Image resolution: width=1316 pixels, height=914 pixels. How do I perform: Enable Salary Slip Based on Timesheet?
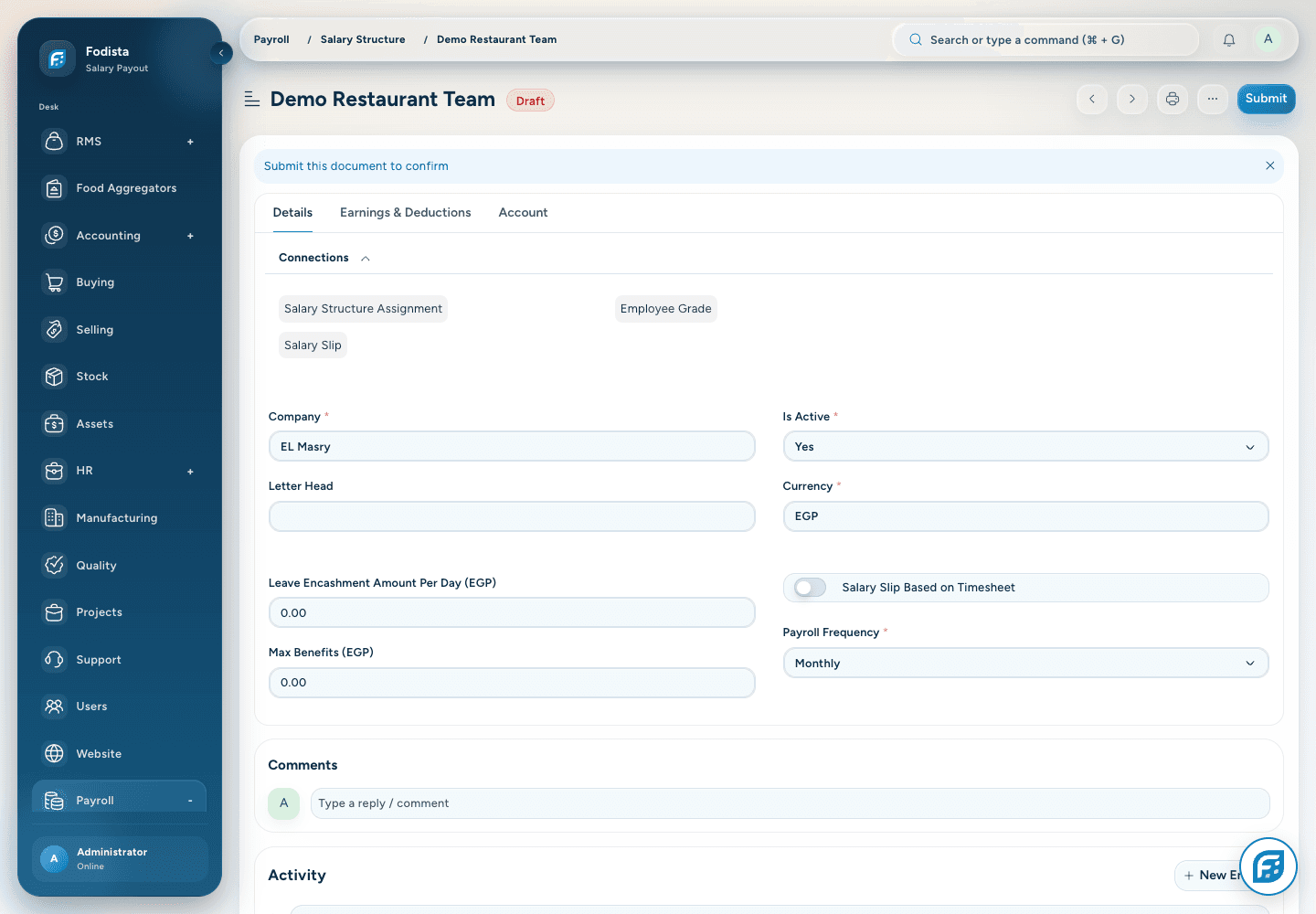tap(810, 588)
